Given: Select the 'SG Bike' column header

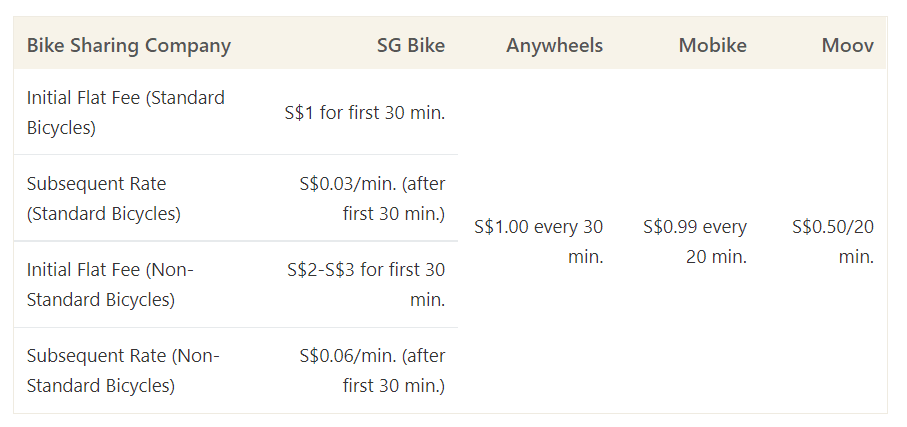Looking at the screenshot, I should click(410, 45).
